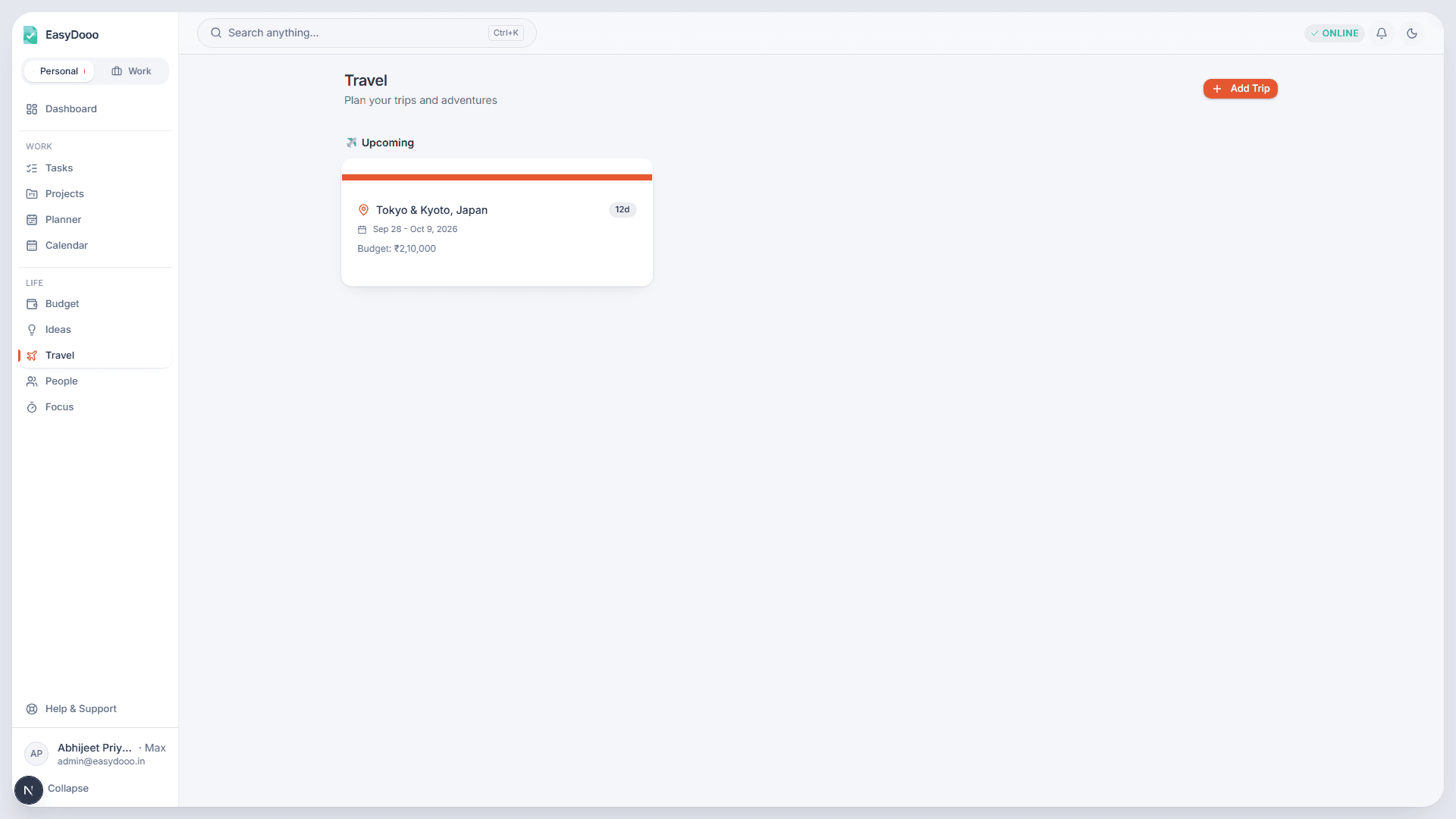The height and width of the screenshot is (819, 1456).
Task: Focus the Search anything field
Action: tap(367, 33)
